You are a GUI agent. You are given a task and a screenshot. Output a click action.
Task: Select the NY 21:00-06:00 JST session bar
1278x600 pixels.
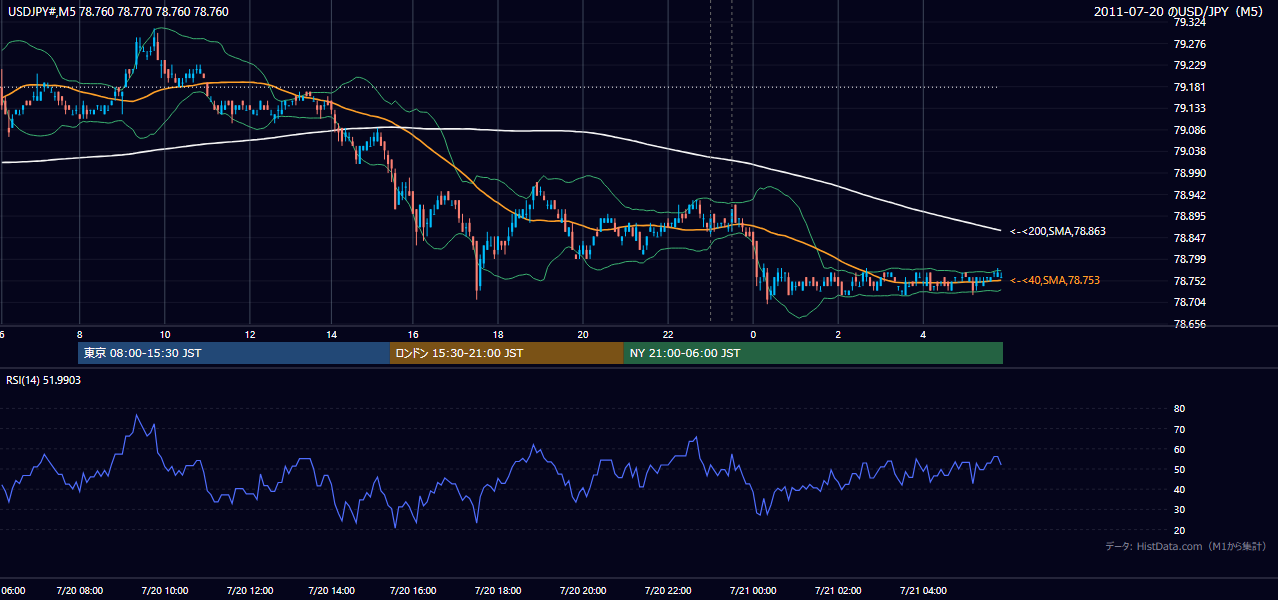click(813, 353)
